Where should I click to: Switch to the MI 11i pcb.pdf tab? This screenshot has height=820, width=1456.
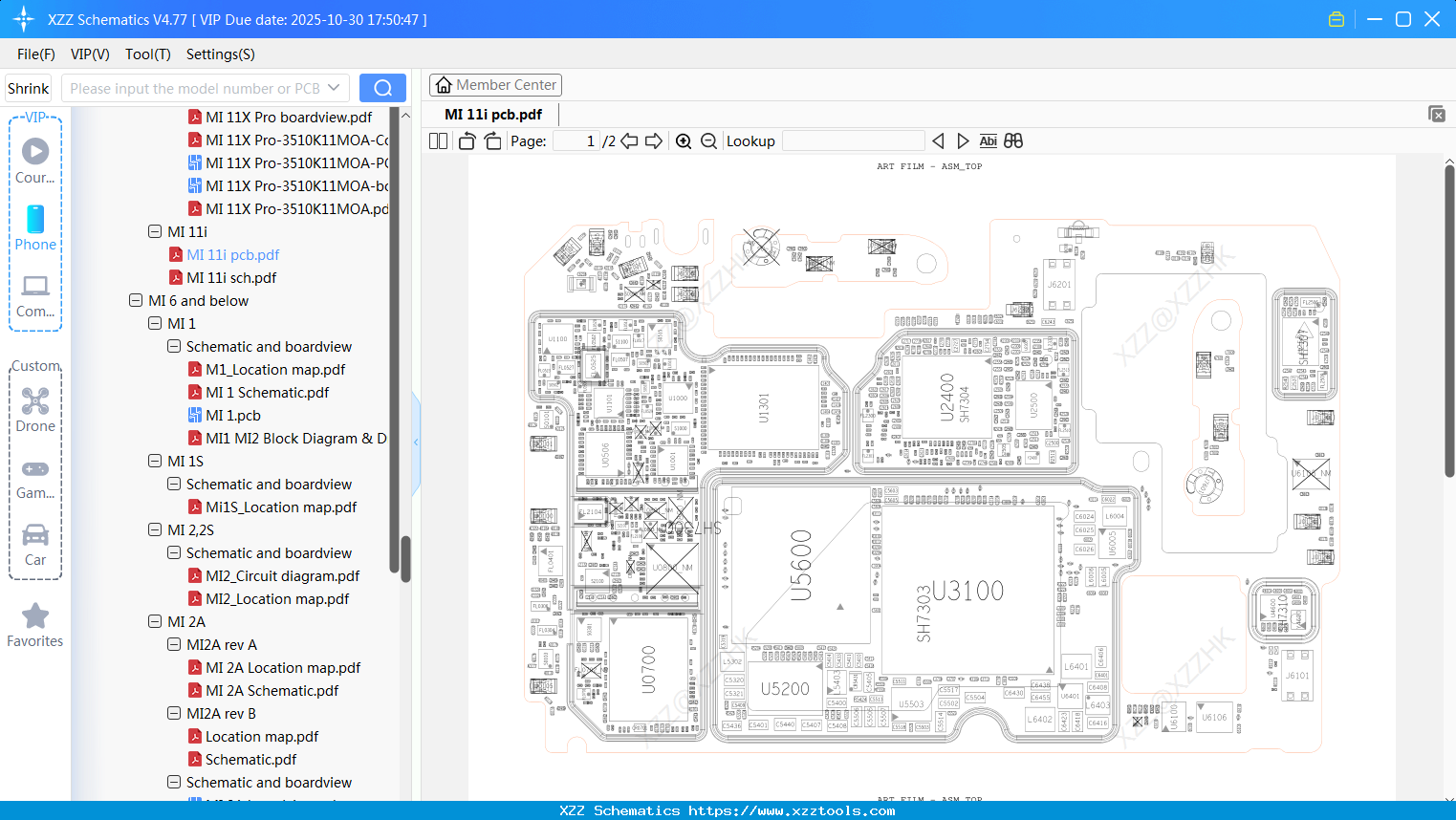(491, 113)
